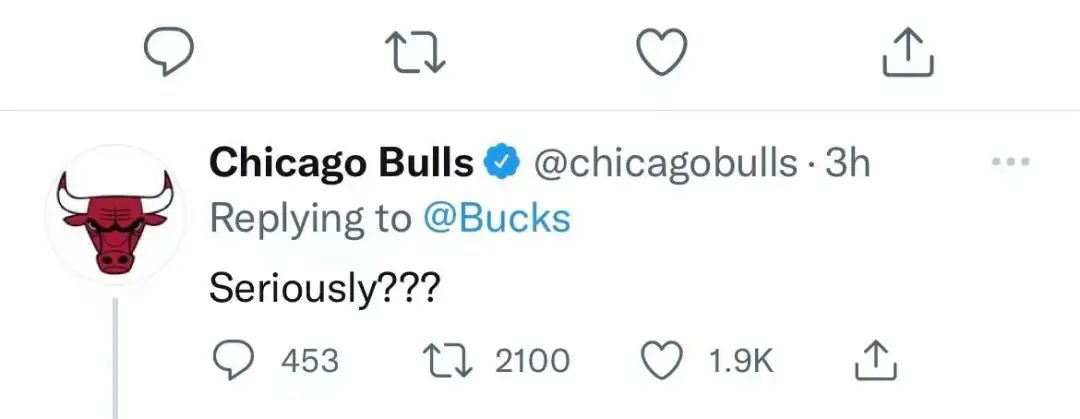Retweet the Chicago Bulls reply
1080x419 pixels.
(447, 361)
